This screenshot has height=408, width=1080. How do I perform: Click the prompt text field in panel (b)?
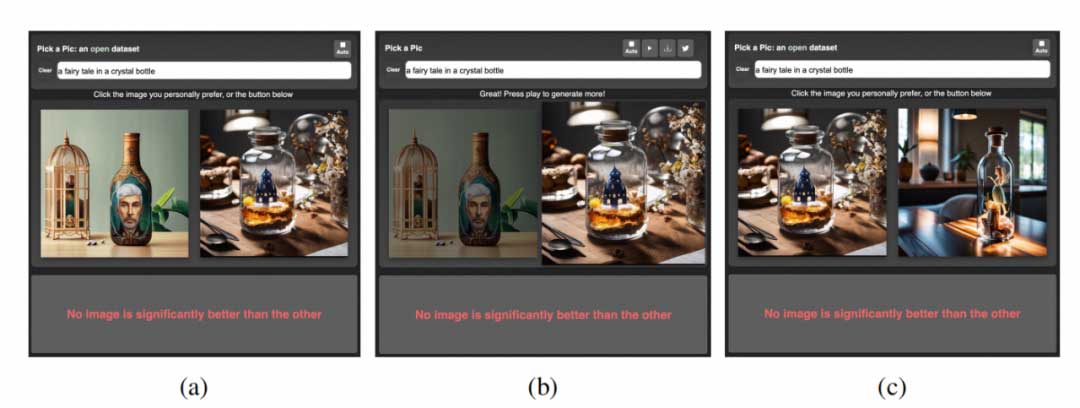coord(553,70)
